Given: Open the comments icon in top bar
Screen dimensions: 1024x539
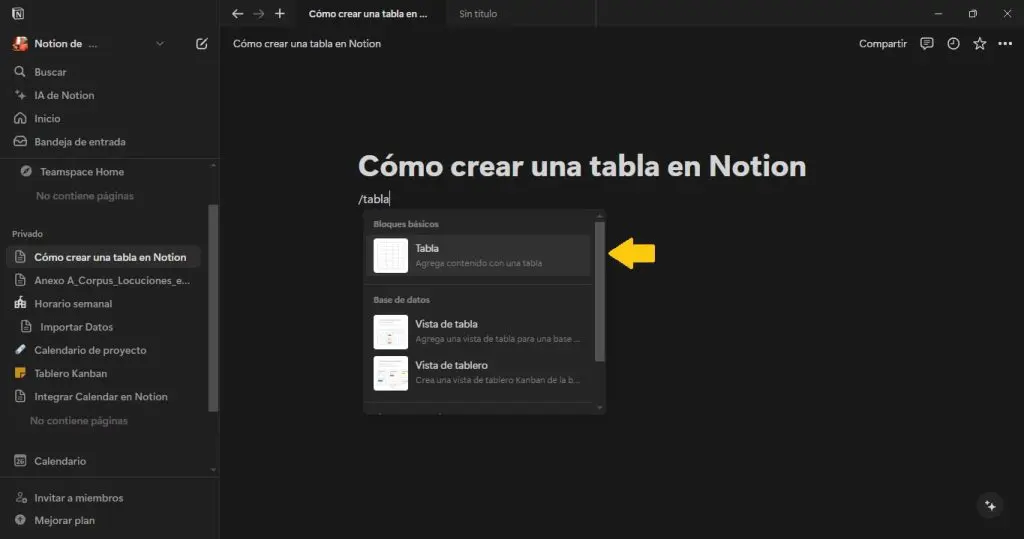Looking at the screenshot, I should (927, 44).
